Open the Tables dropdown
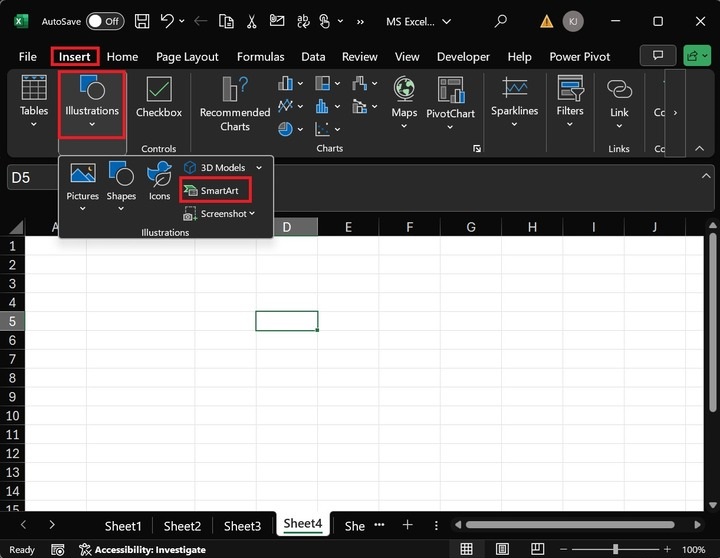Viewport: 720px width, 558px height. click(34, 103)
